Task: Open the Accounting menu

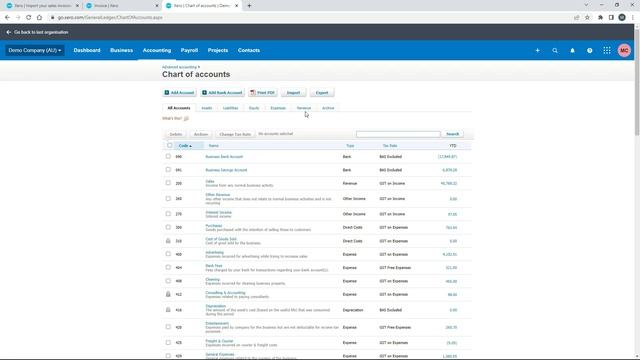Action: (157, 51)
